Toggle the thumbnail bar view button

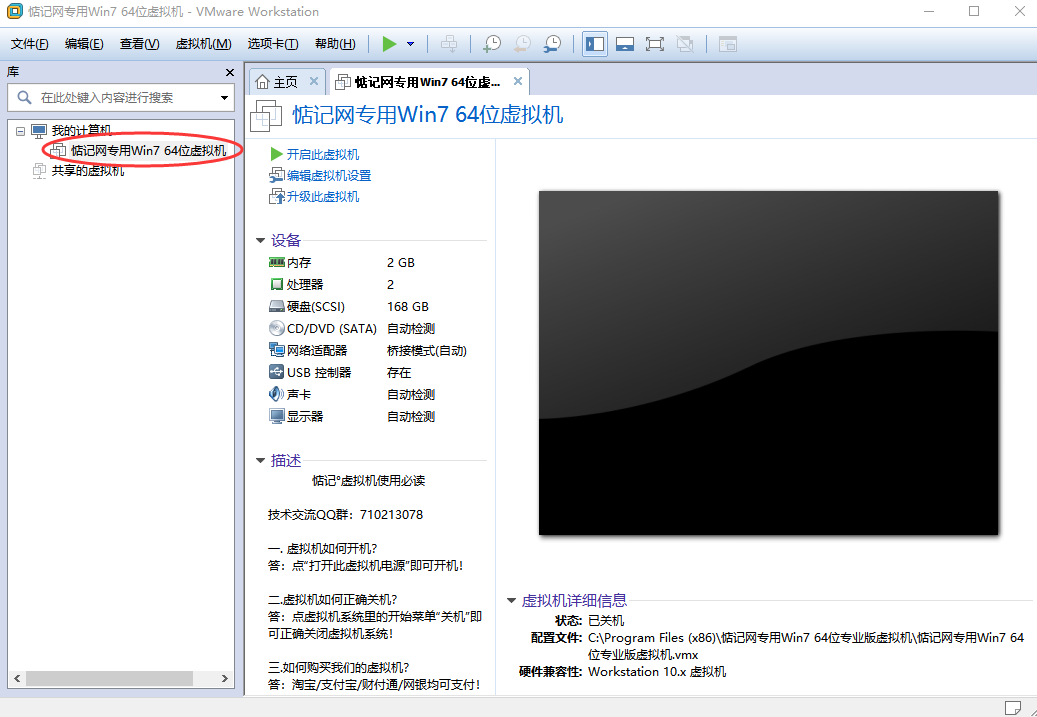pos(625,44)
